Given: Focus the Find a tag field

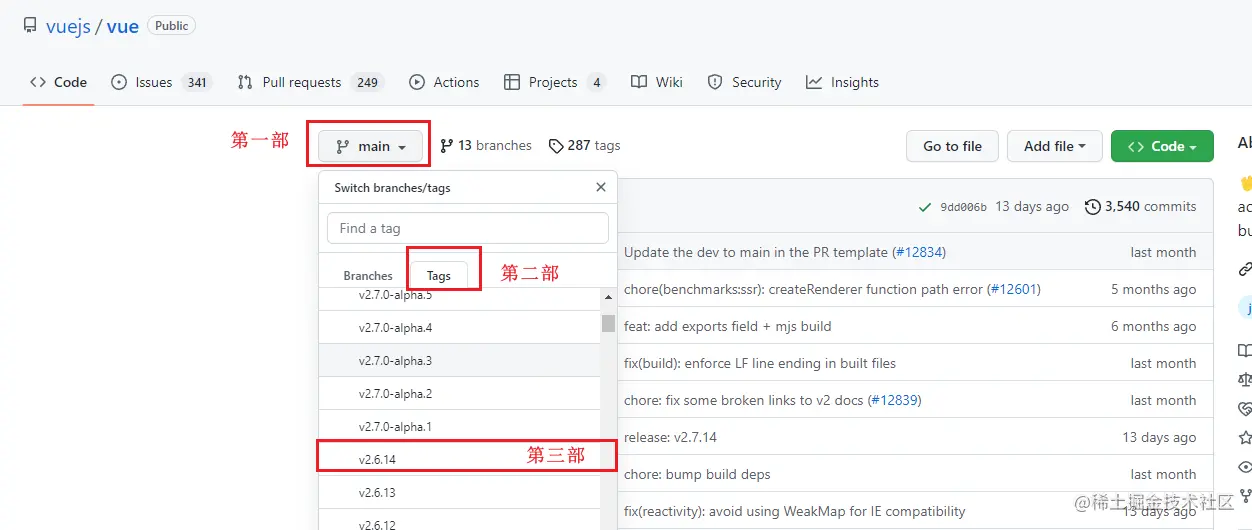Looking at the screenshot, I should click(x=468, y=228).
